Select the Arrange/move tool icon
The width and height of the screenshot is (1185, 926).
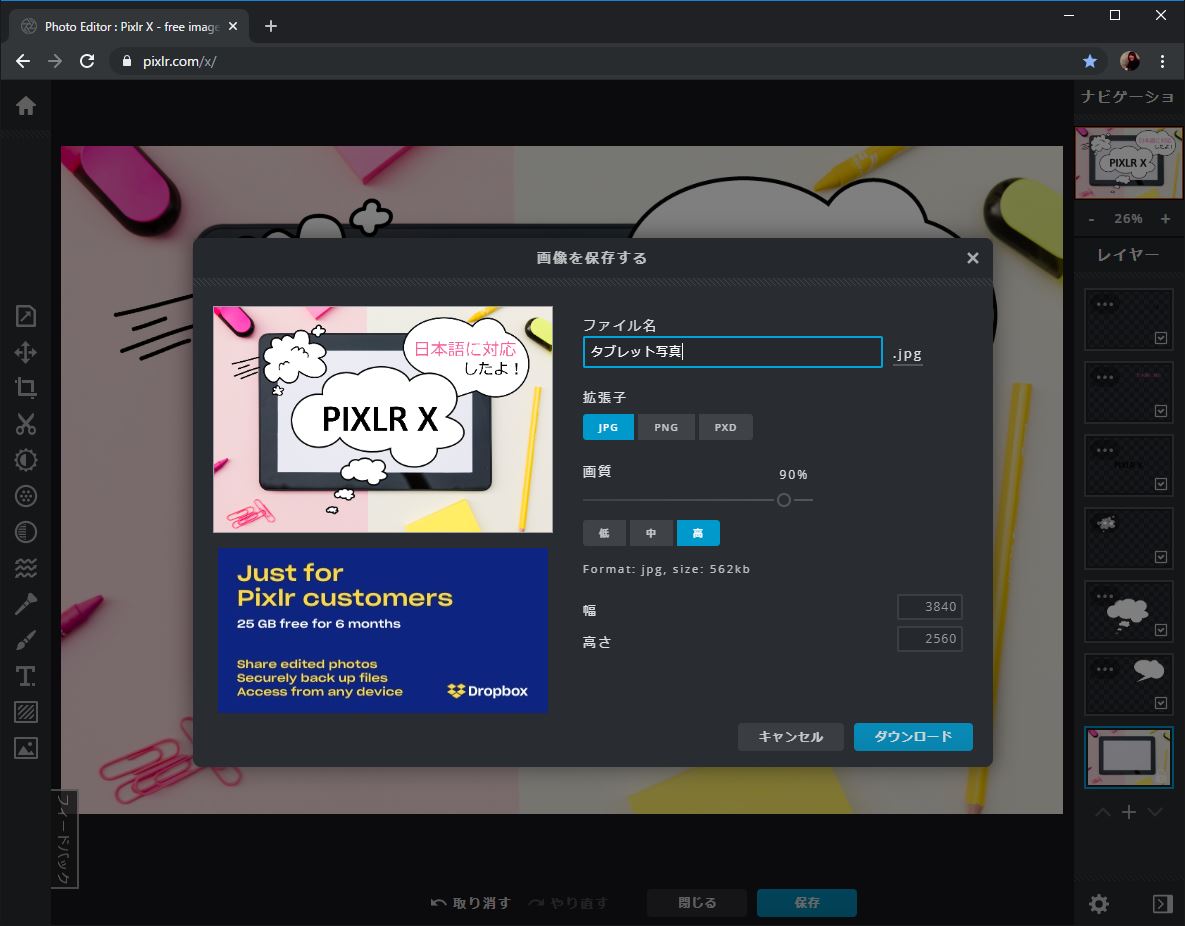26,352
